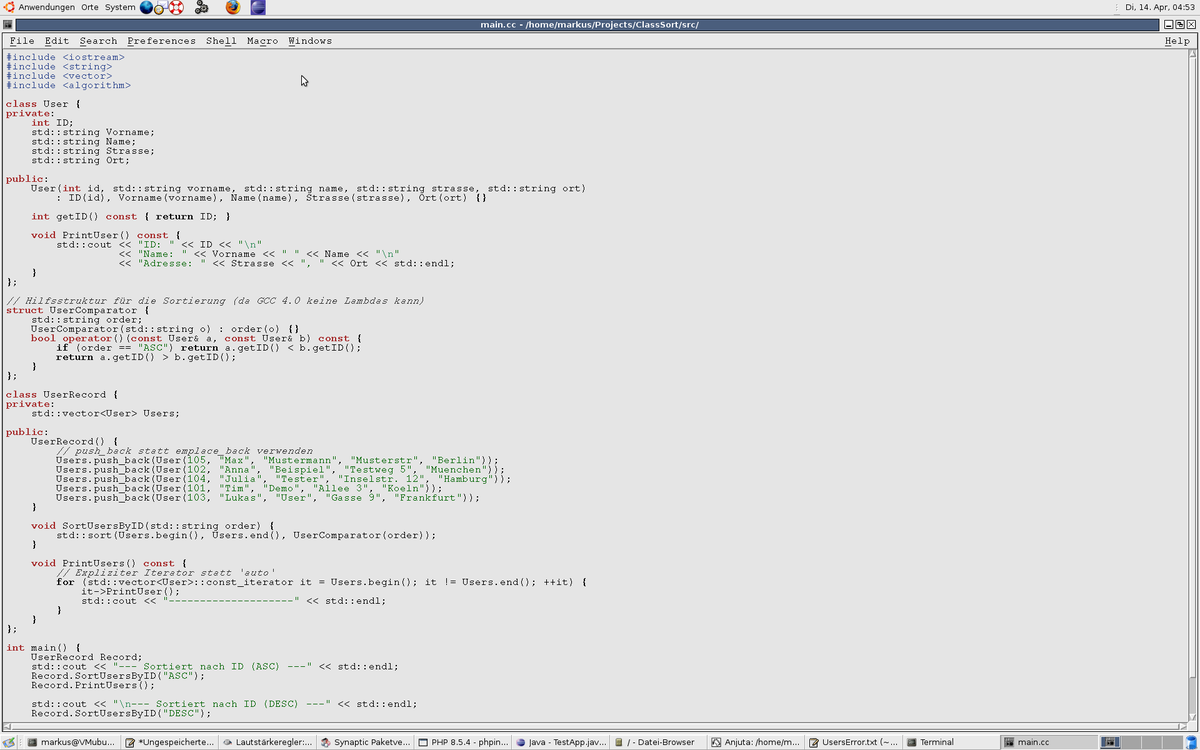Open the Anwendungen panel menu

46,7
